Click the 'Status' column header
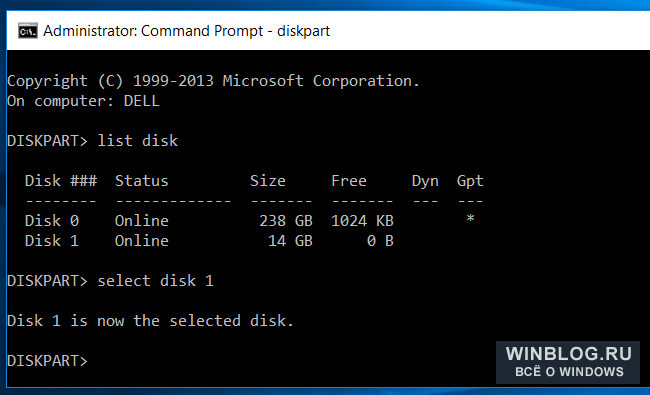This screenshot has width=650, height=395. (x=142, y=181)
